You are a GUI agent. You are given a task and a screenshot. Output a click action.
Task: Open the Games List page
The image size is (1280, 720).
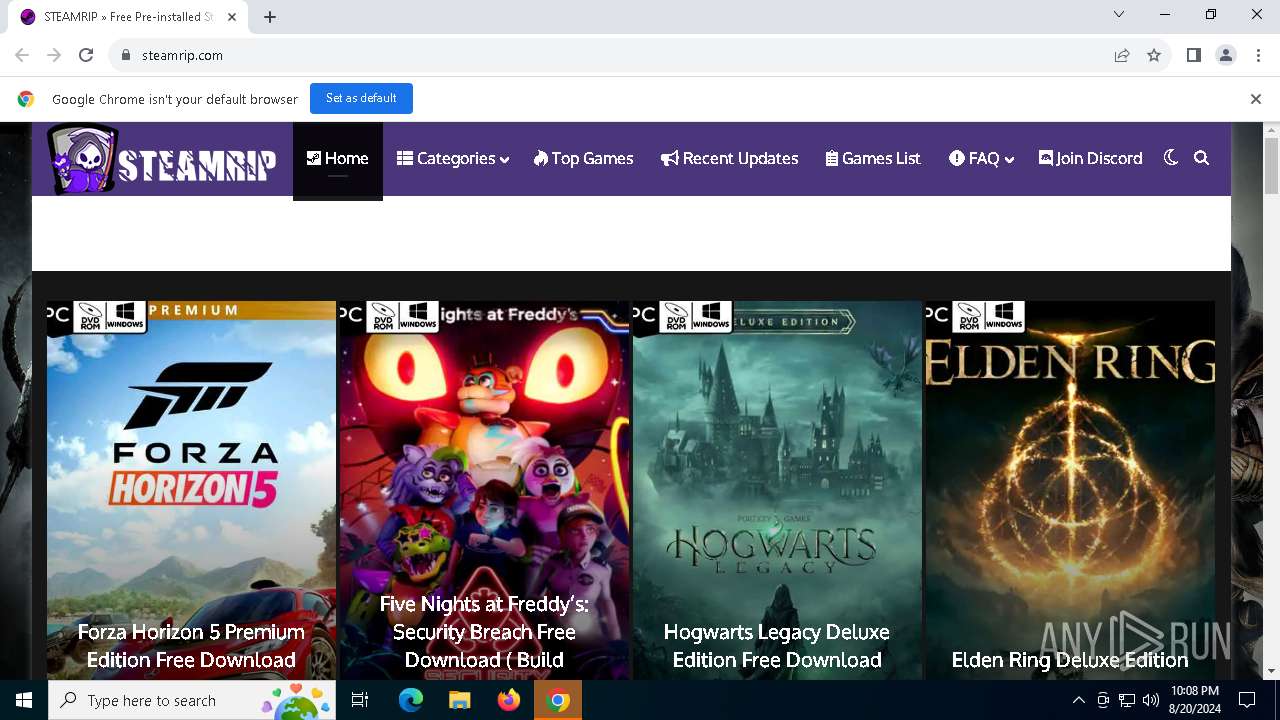(873, 159)
